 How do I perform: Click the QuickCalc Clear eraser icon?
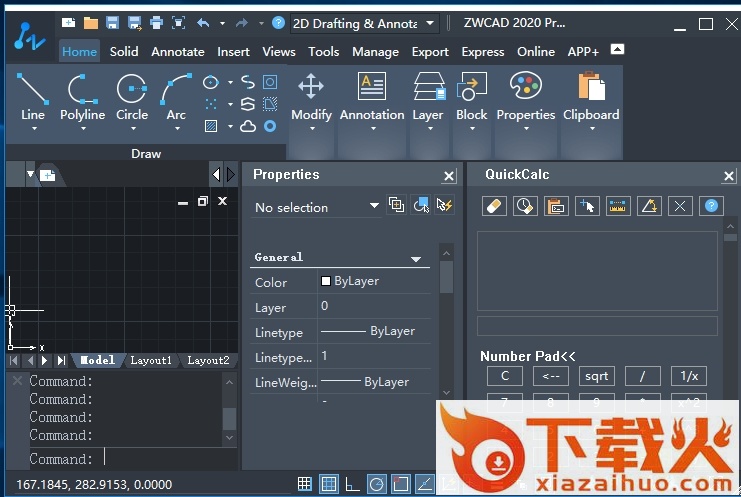pyautogui.click(x=494, y=206)
